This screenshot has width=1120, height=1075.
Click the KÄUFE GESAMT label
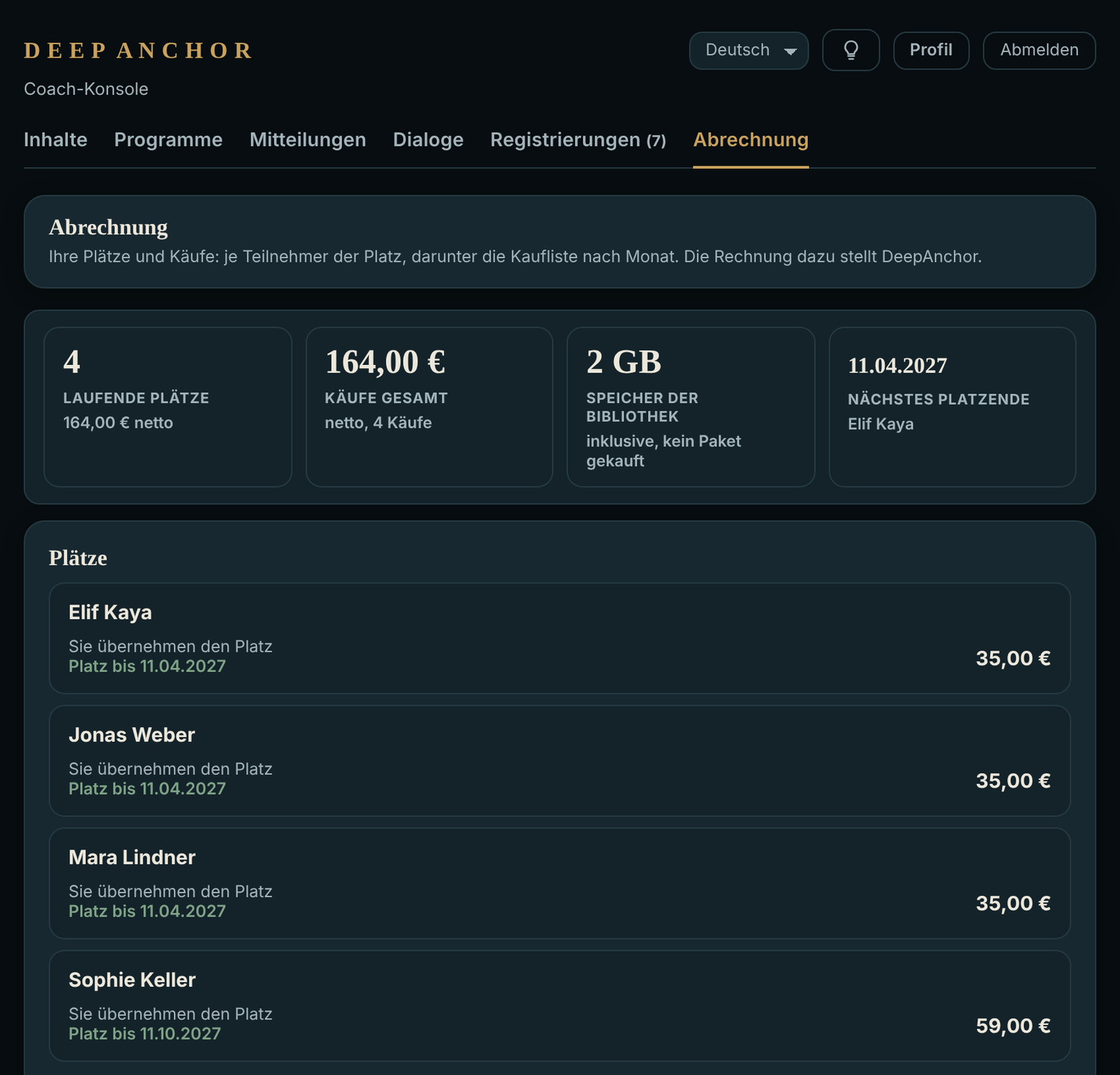pyautogui.click(x=386, y=398)
